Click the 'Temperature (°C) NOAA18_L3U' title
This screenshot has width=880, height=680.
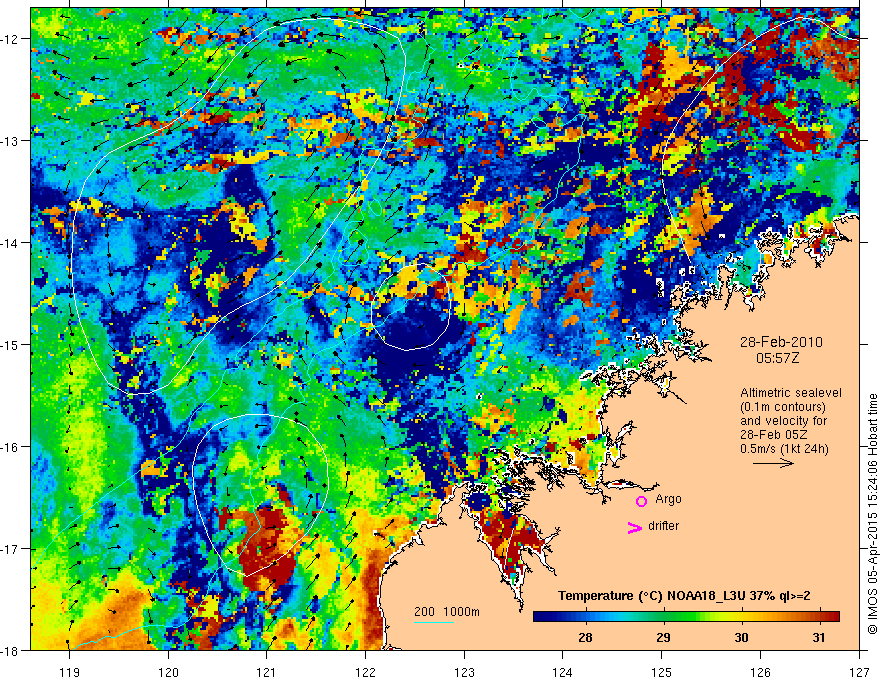click(x=651, y=596)
